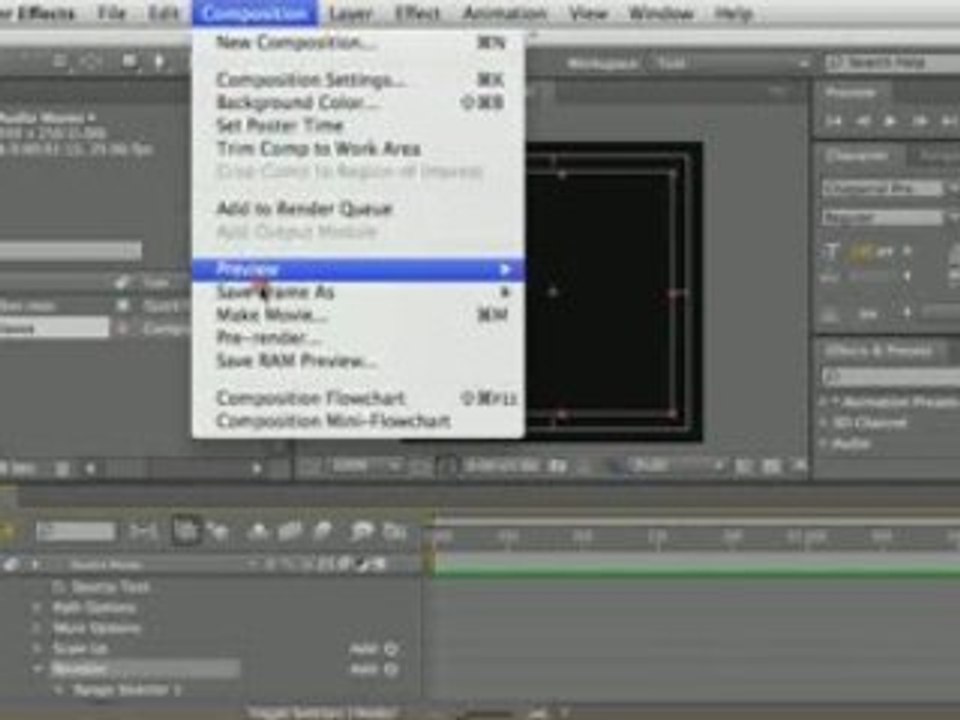Switch to Character panel tab
Screen dimensions: 960x720
[856, 156]
